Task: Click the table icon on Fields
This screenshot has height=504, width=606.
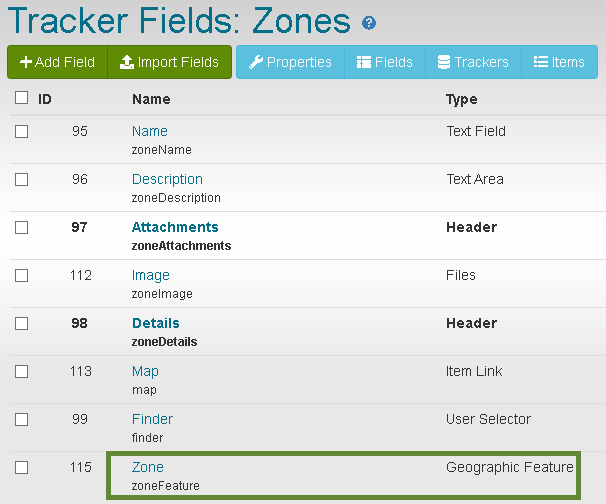Action: 364,62
